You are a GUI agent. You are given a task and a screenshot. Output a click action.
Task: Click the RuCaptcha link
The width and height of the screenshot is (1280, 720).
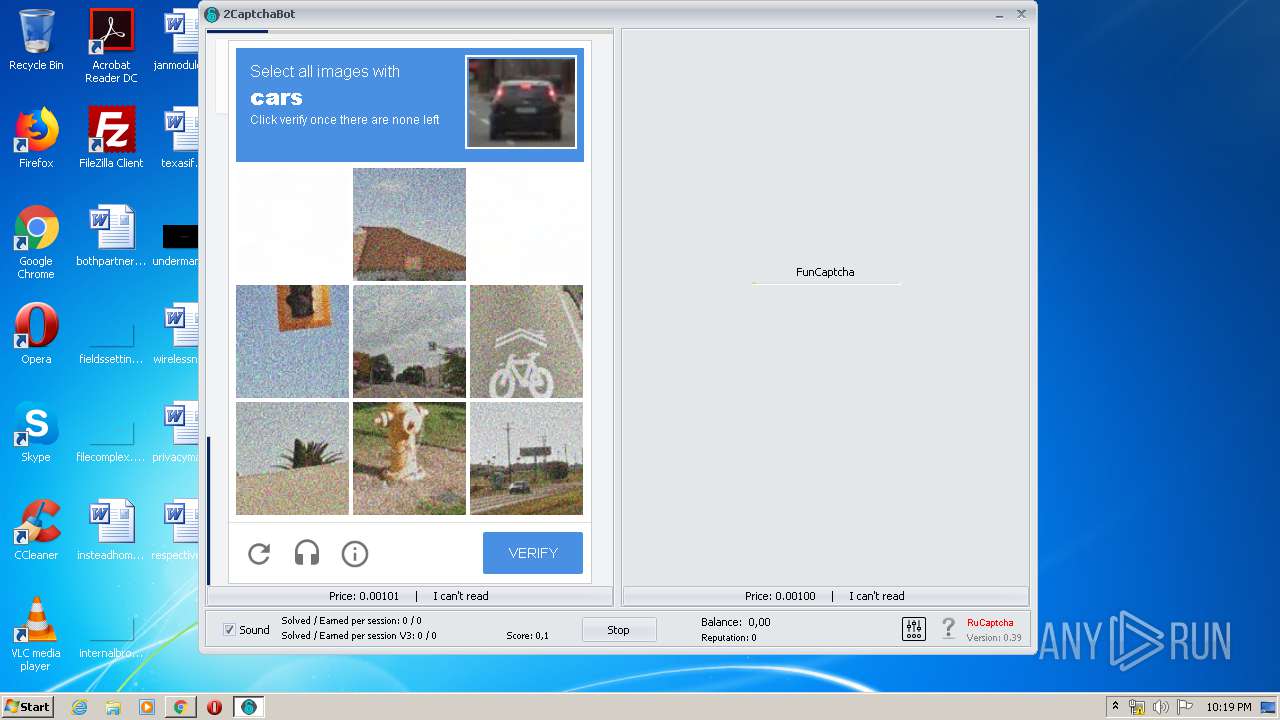tap(990, 622)
